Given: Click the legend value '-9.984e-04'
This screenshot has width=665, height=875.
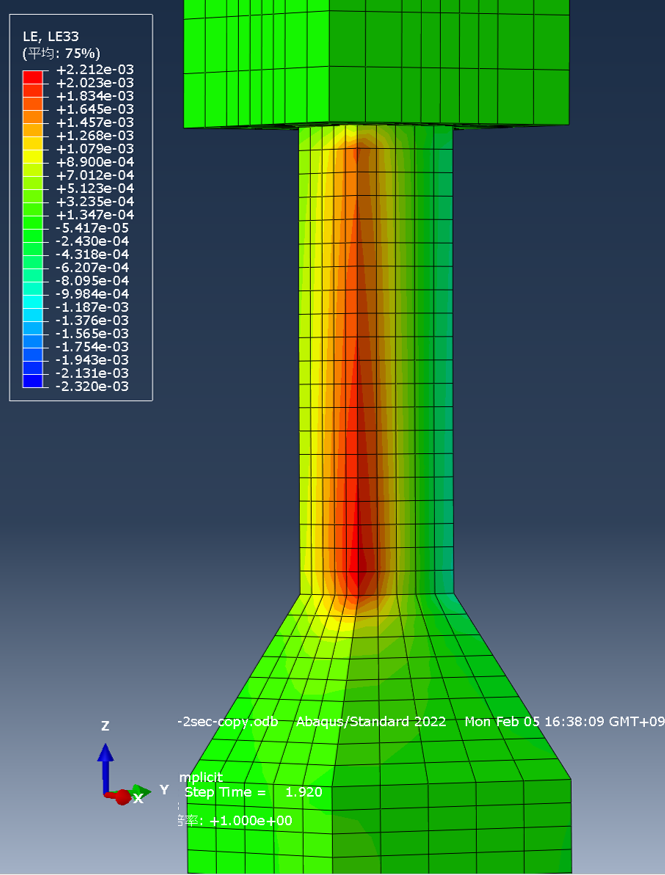Looking at the screenshot, I should (93, 294).
